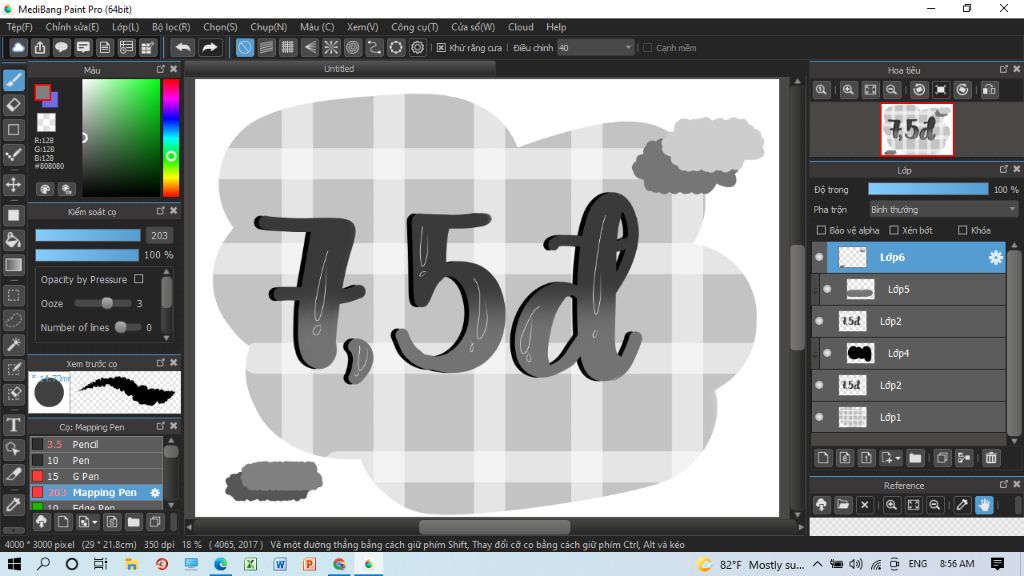
Task: Select the Lớp1 layer
Action: (x=908, y=417)
